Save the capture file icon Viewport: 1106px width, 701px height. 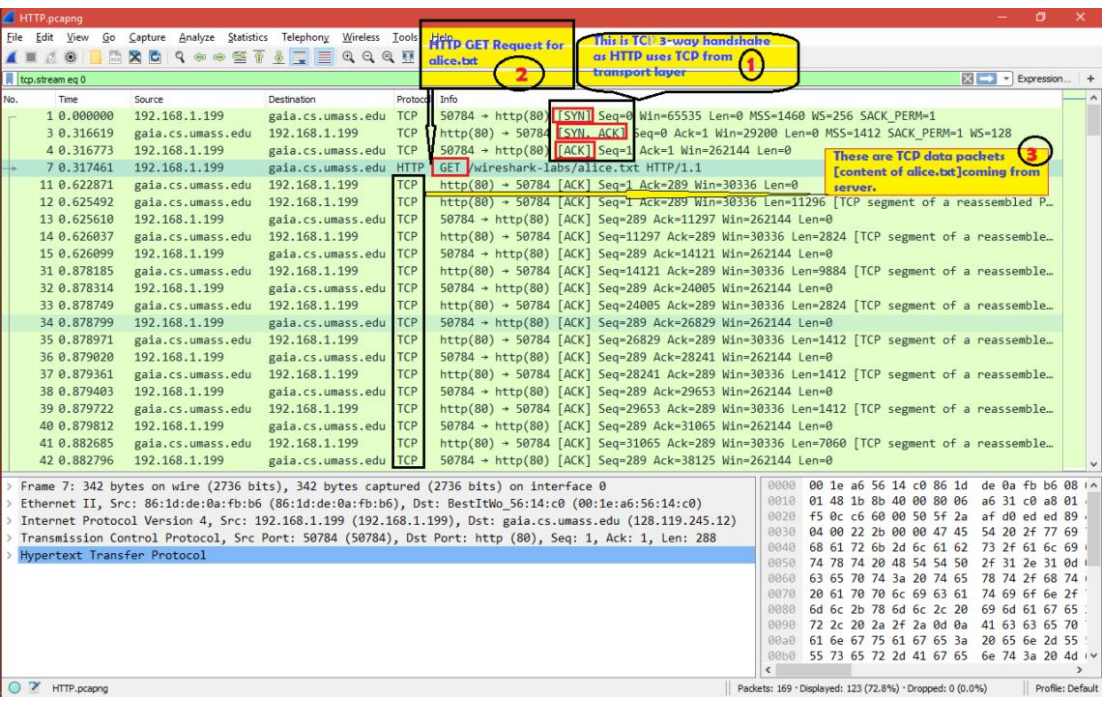click(115, 57)
